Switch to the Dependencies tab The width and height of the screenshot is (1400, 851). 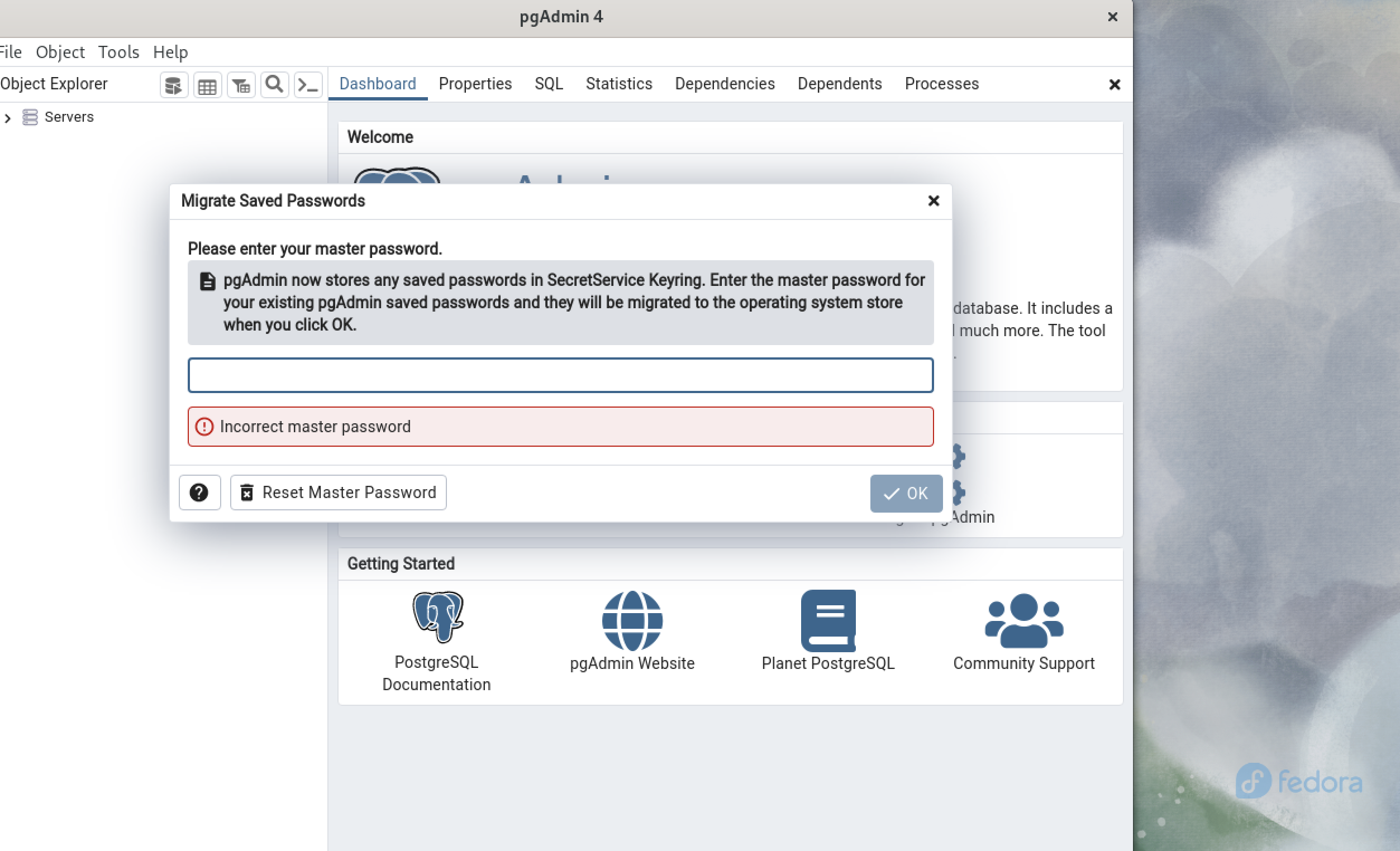(725, 84)
